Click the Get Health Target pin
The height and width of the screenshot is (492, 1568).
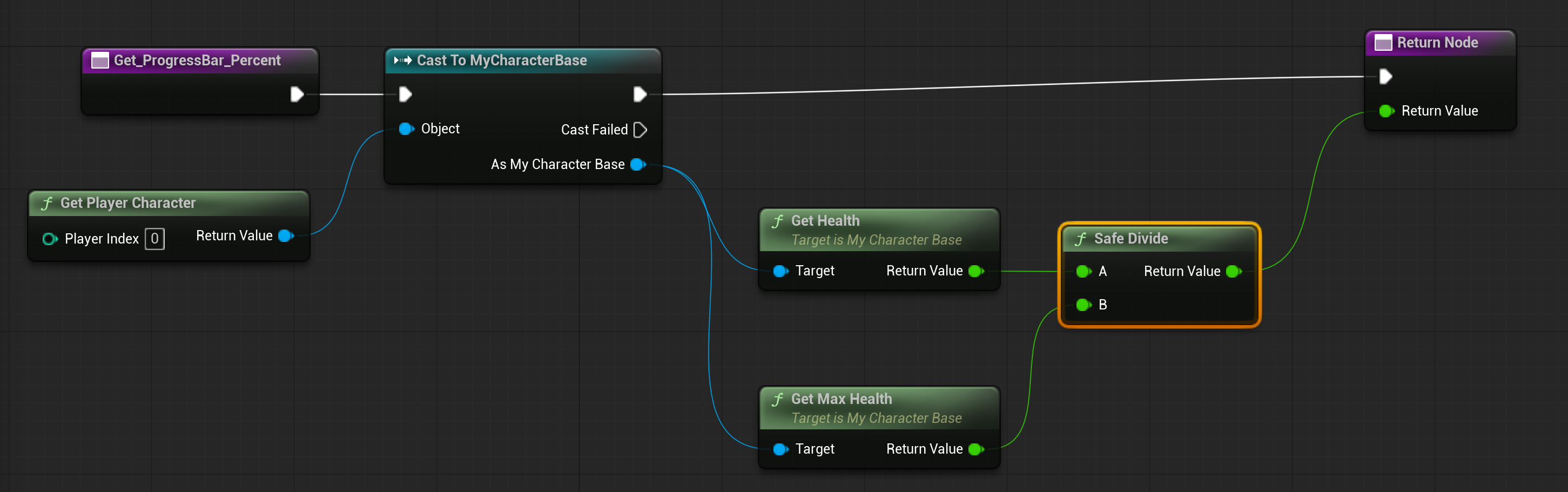[781, 271]
